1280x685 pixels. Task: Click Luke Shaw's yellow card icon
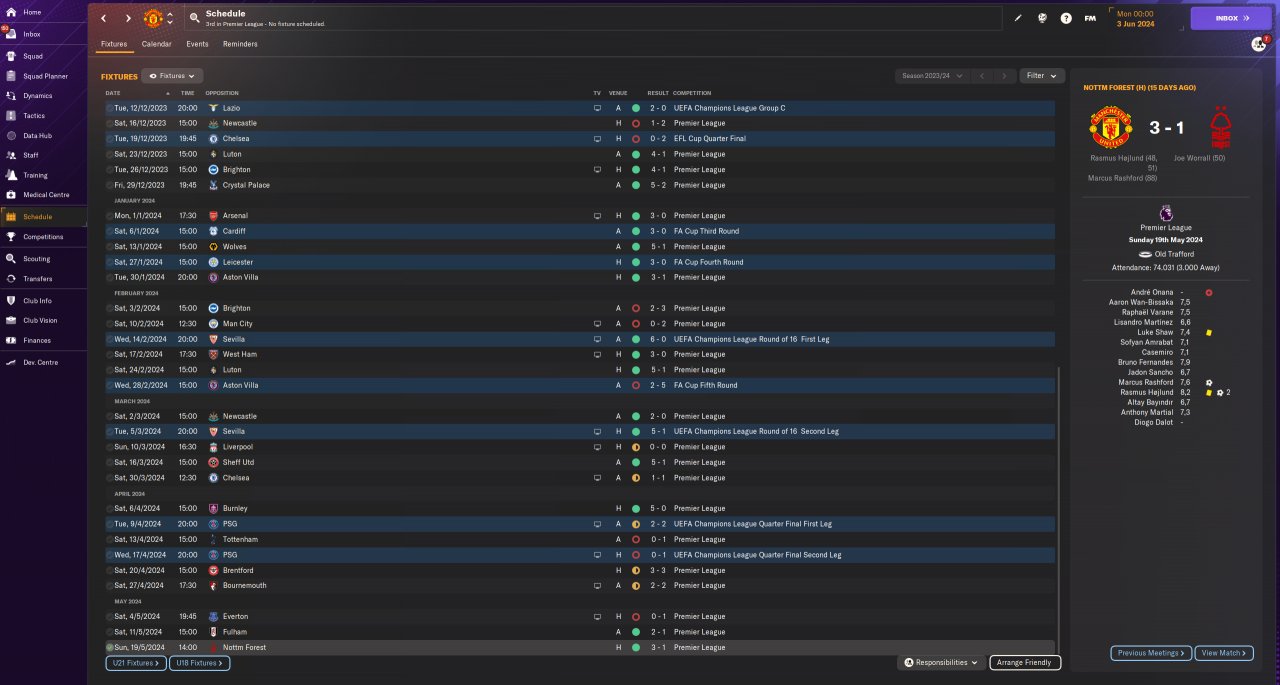[x=1209, y=332]
